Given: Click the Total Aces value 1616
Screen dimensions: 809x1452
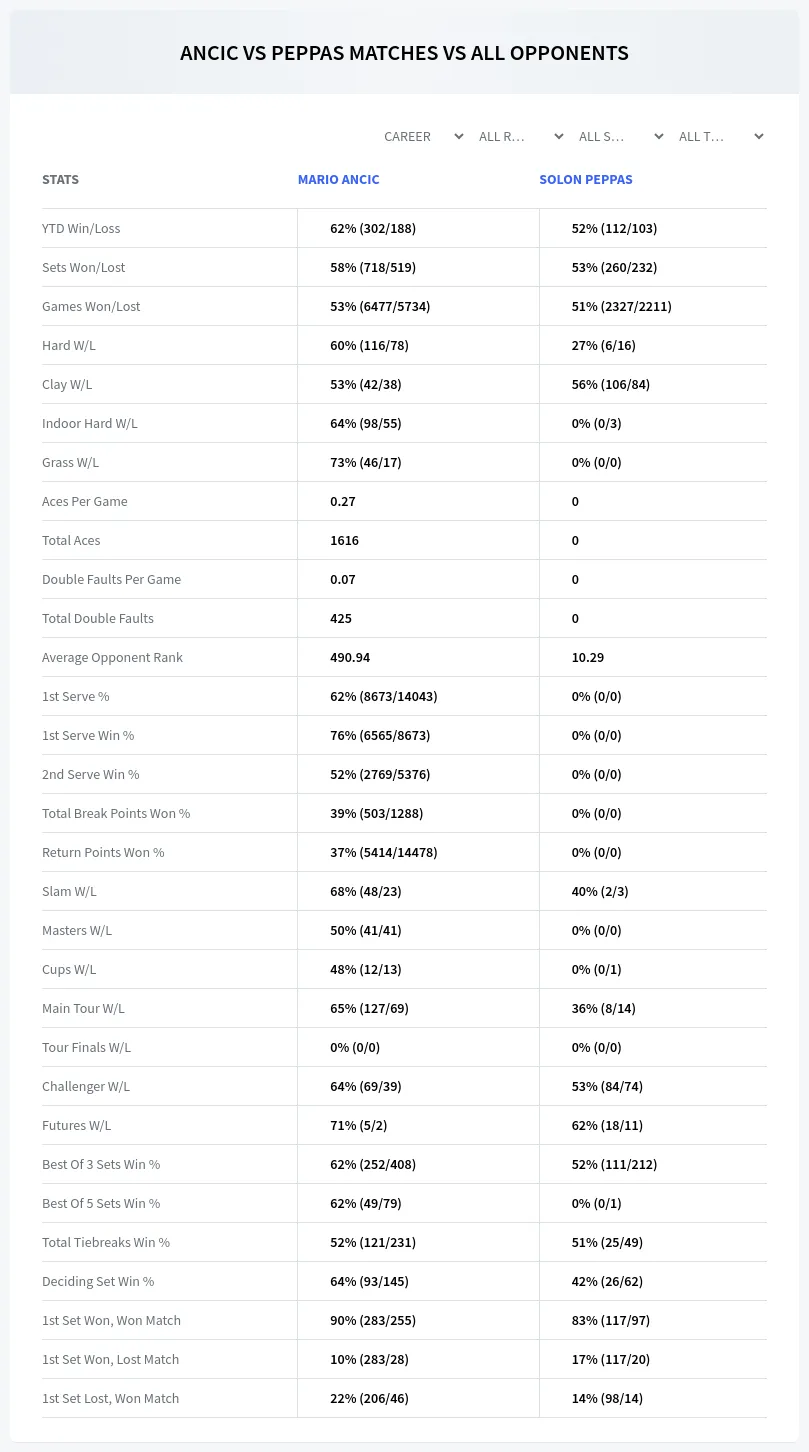Looking at the screenshot, I should coord(345,540).
